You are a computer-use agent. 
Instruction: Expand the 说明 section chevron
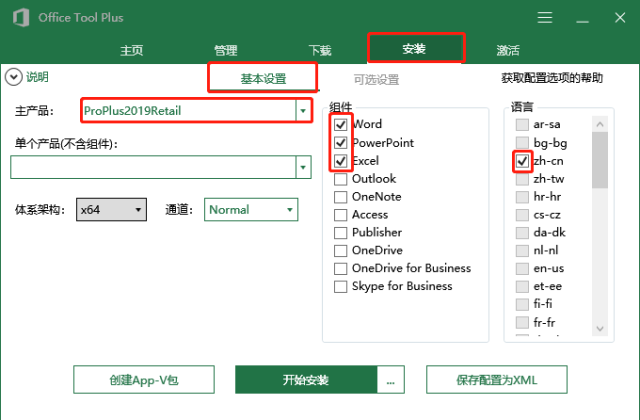(x=13, y=77)
